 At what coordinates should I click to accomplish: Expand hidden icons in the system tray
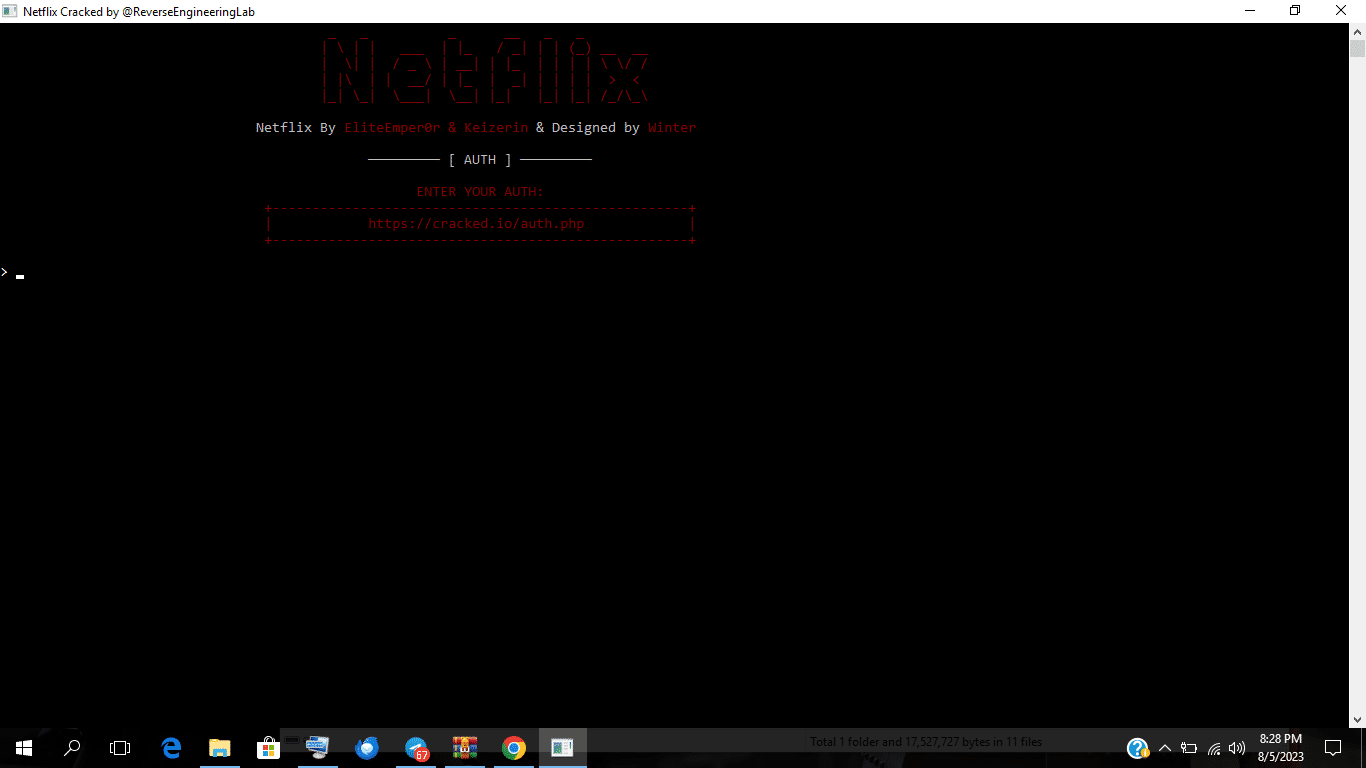pyautogui.click(x=1164, y=747)
